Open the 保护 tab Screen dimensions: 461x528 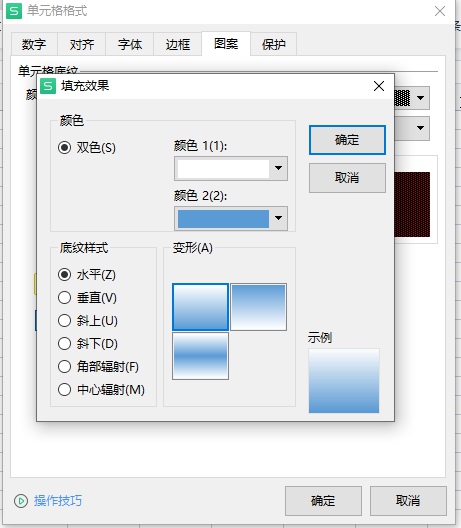[273, 44]
